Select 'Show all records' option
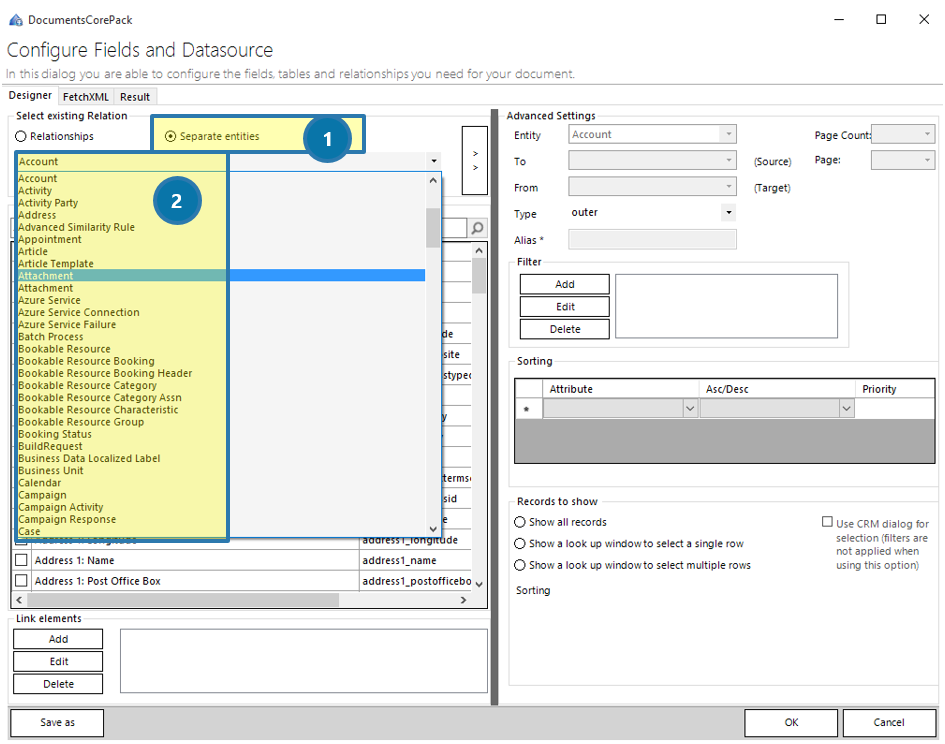This screenshot has height=744, width=945. [521, 522]
